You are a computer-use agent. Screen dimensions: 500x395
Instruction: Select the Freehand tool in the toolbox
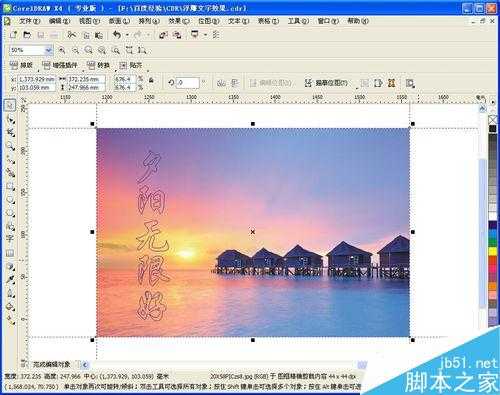point(10,159)
